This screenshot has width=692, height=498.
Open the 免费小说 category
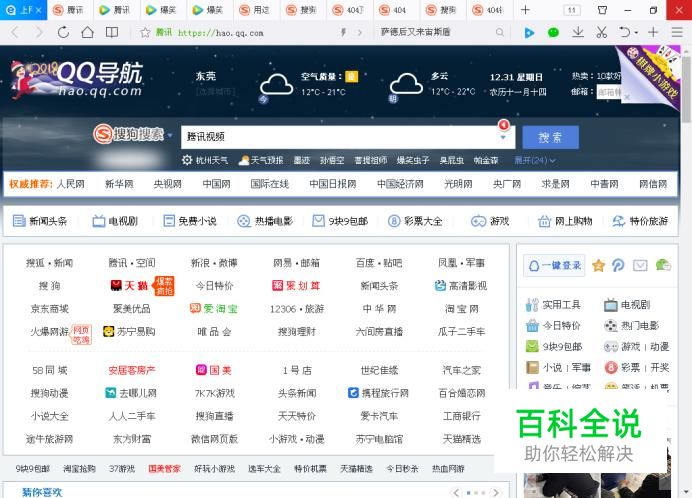[x=190, y=221]
